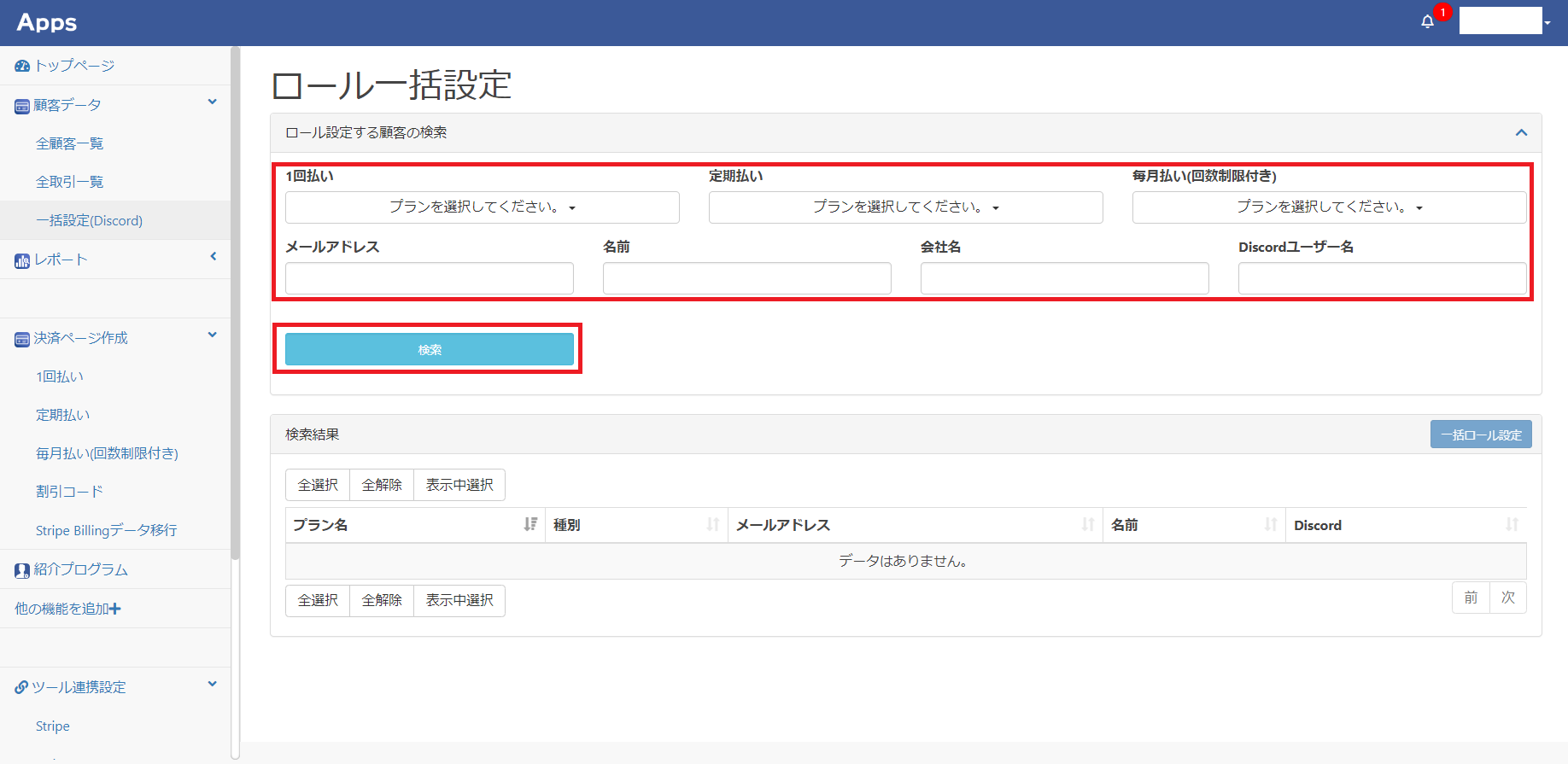Focus the 会社名 input field
1568x764 pixels.
pyautogui.click(x=1065, y=278)
